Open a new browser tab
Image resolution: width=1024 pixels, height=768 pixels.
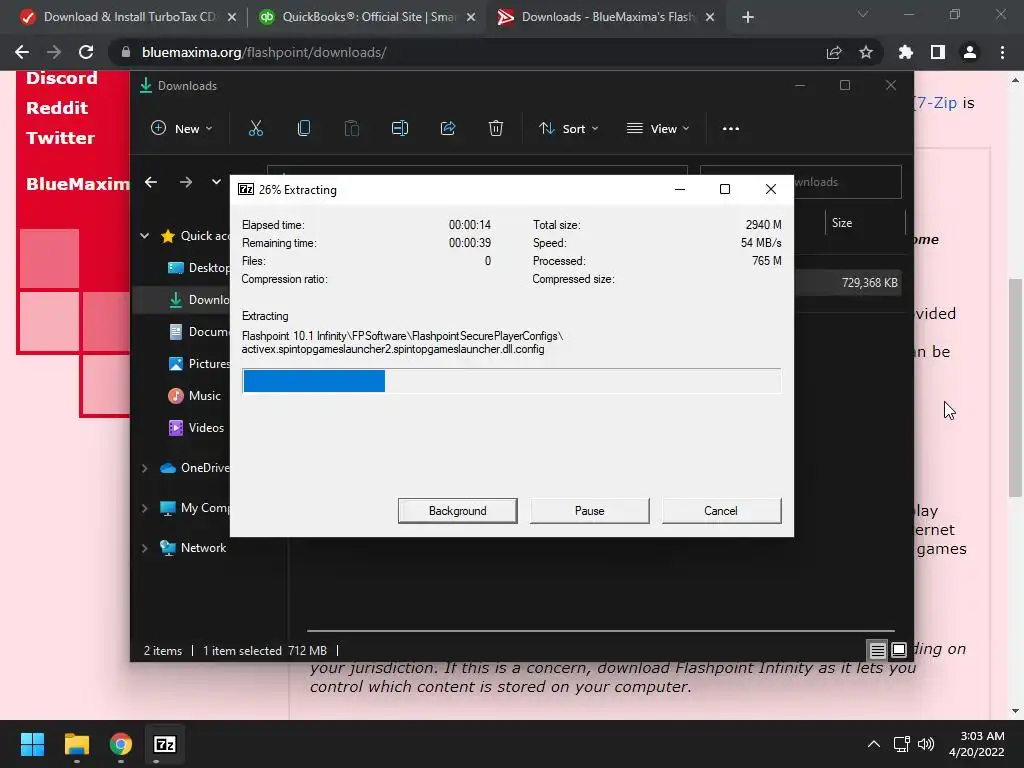748,18
